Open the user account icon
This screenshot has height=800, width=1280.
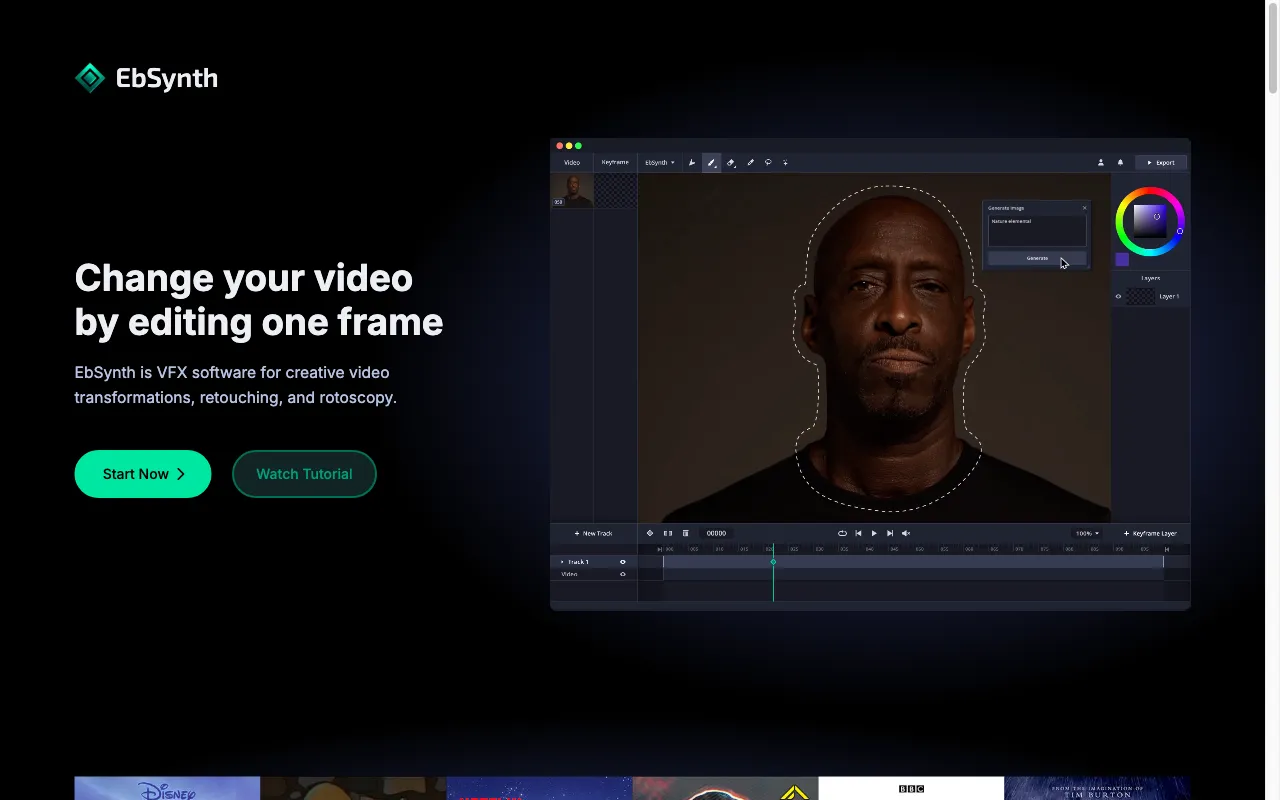click(x=1101, y=162)
